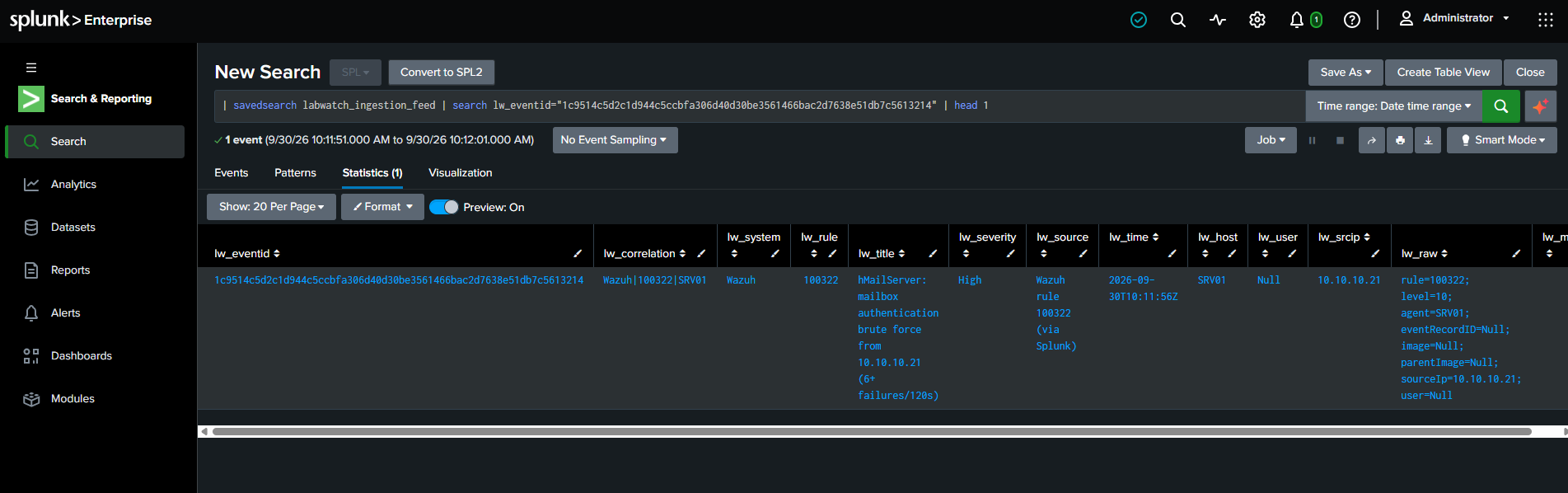Click the Close button

(1530, 73)
